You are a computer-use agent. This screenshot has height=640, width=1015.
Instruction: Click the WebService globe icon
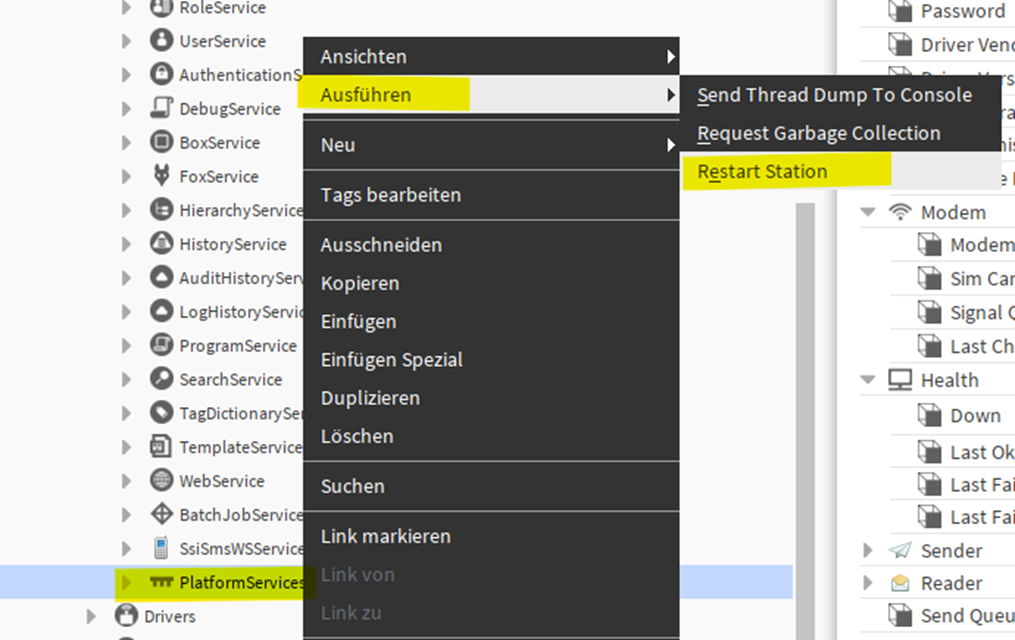[161, 481]
